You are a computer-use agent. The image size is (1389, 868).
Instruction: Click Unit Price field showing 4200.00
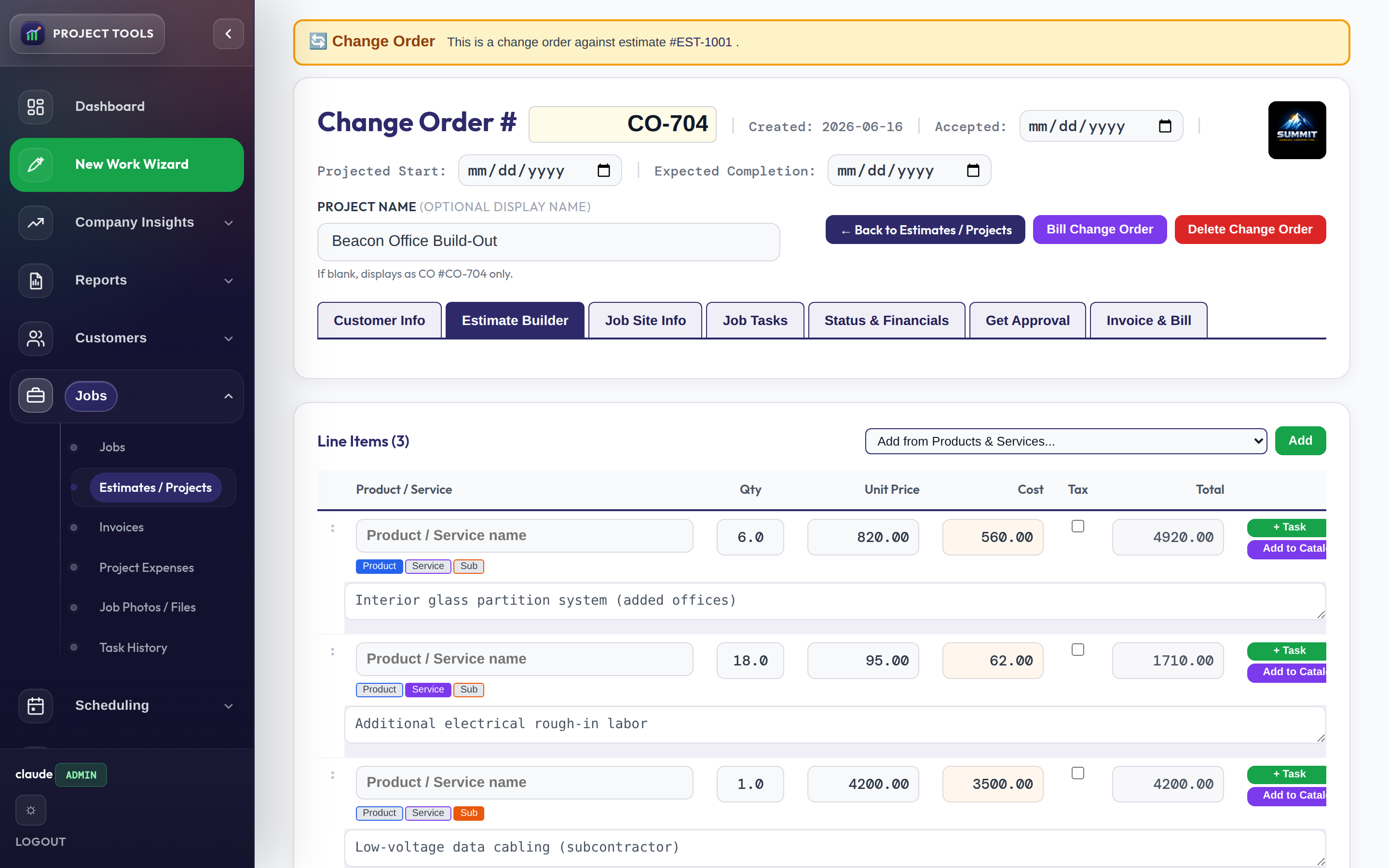click(x=863, y=784)
